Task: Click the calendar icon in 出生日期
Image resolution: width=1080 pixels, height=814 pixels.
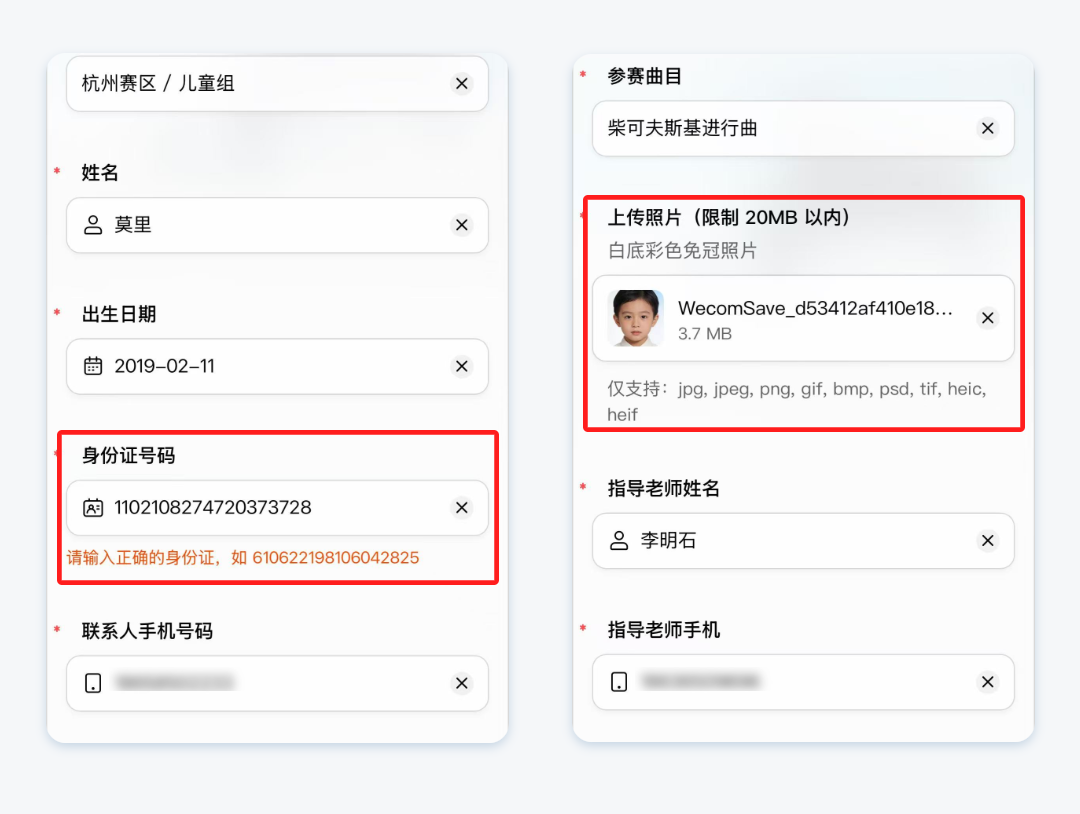Action: pyautogui.click(x=93, y=366)
